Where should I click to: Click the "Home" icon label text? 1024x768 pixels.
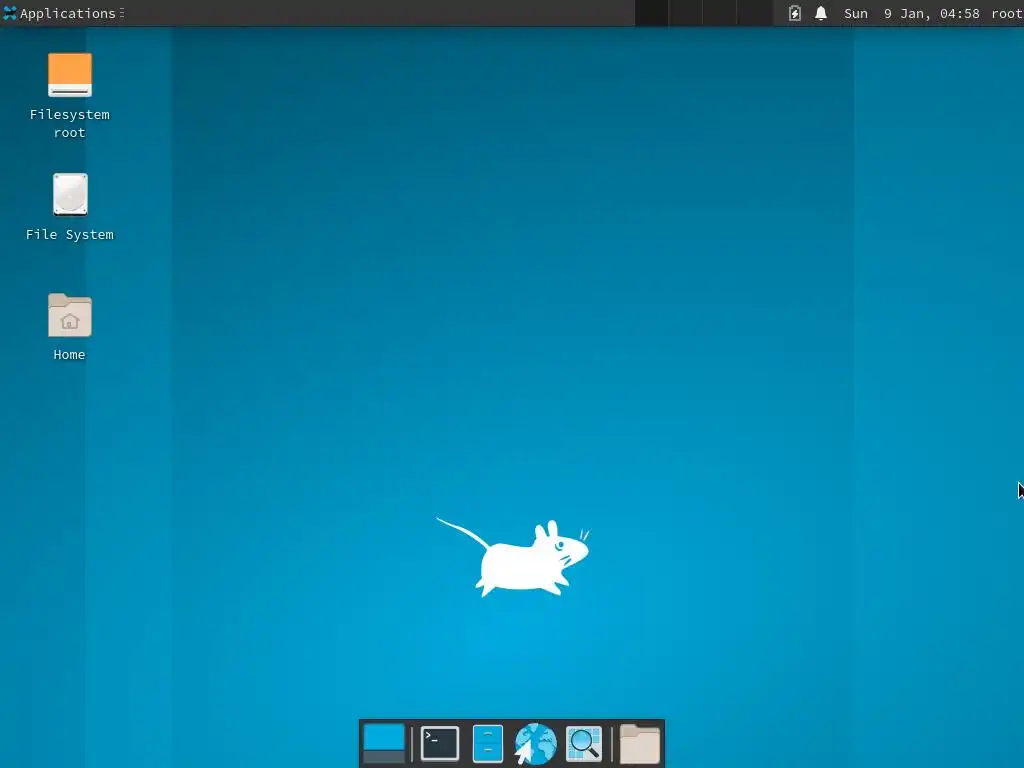(x=69, y=355)
